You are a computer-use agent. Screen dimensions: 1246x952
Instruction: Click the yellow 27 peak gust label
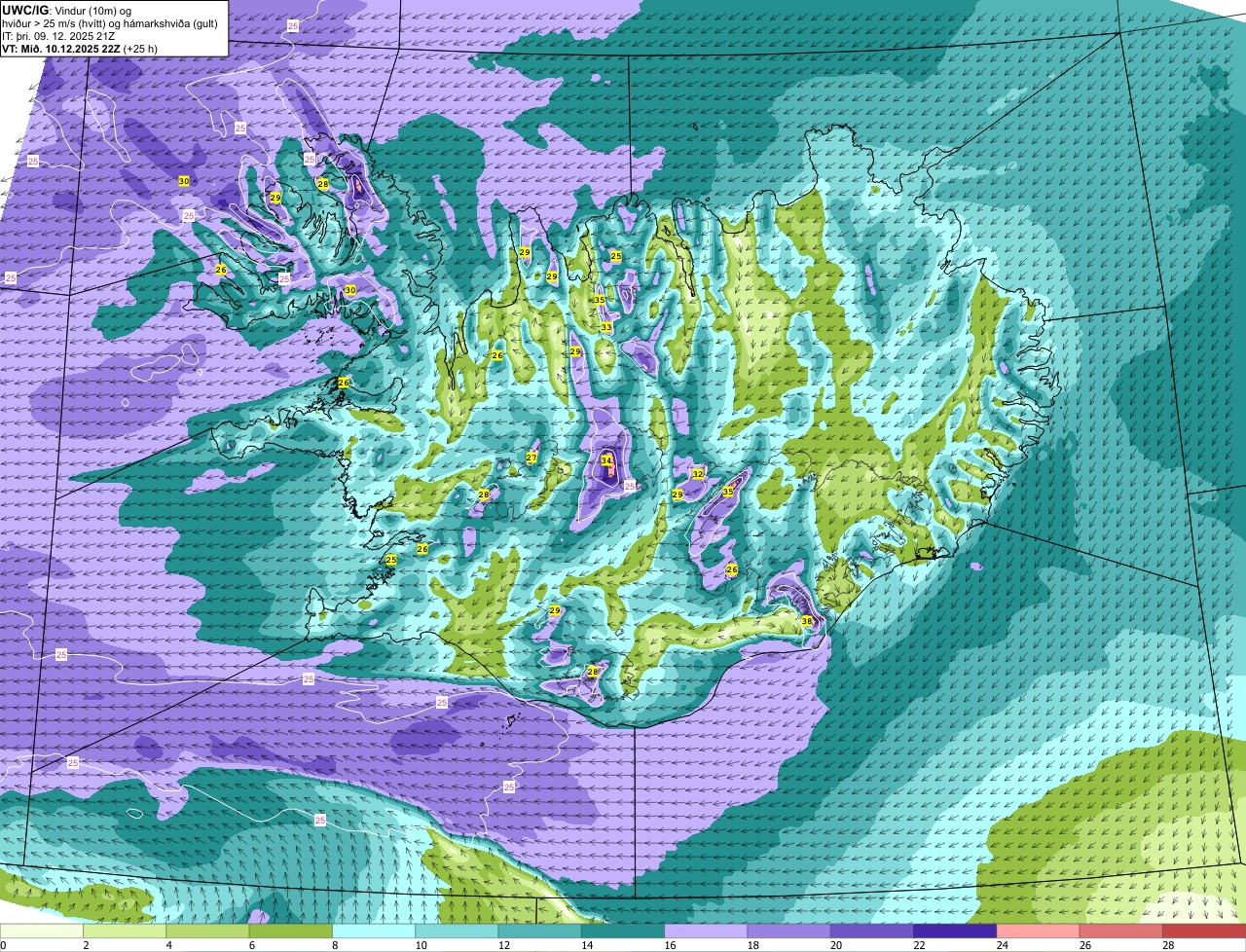[x=531, y=458]
